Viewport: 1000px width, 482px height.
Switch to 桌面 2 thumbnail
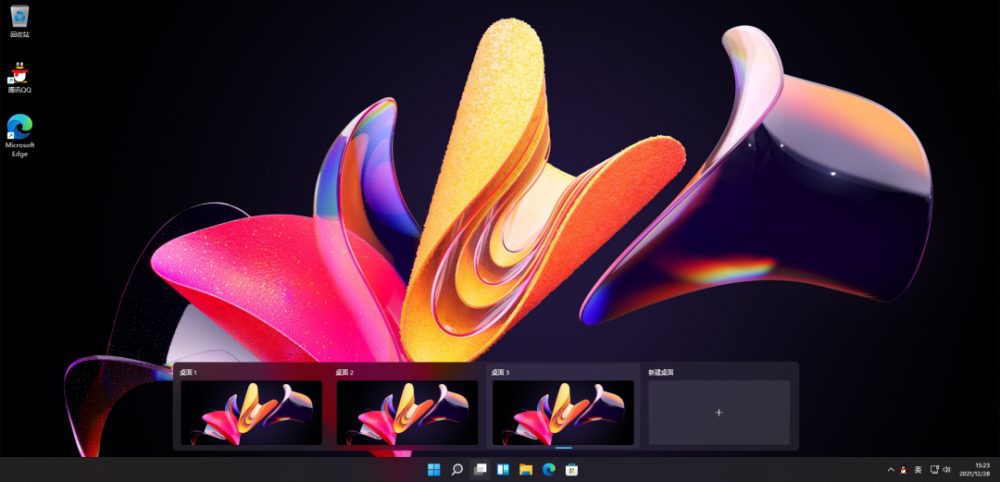(407, 412)
